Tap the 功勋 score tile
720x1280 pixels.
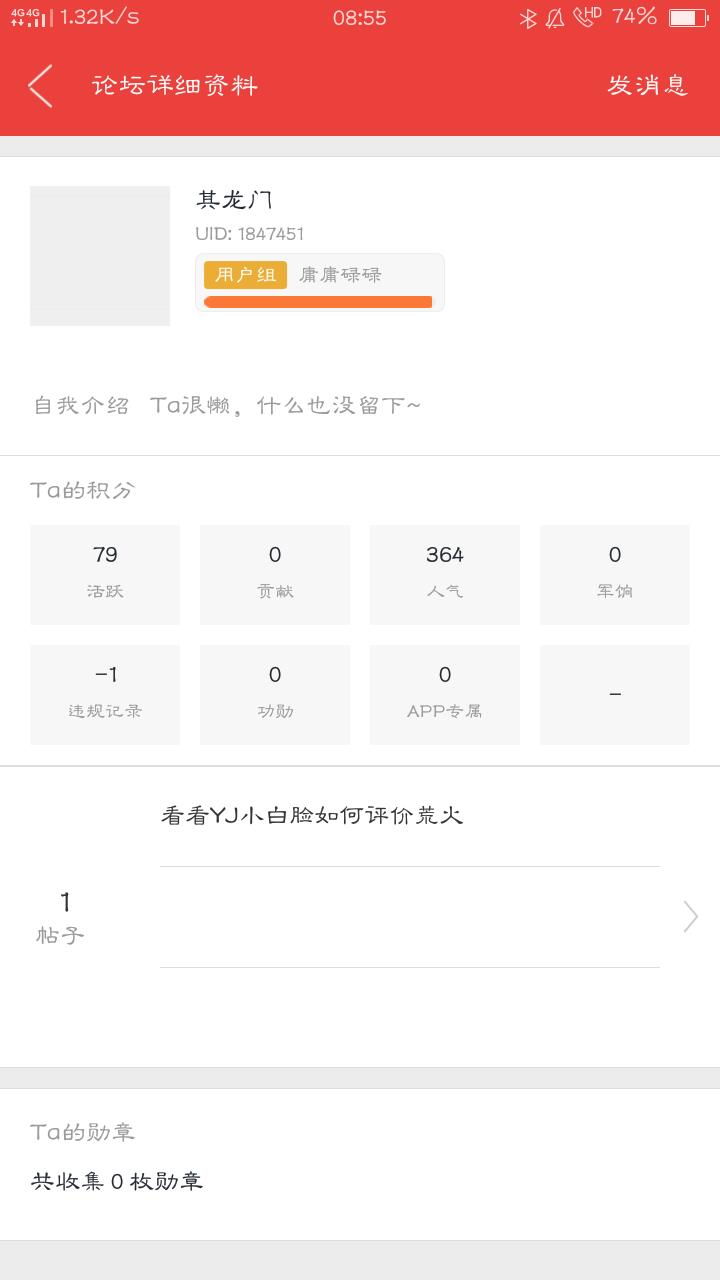(x=275, y=695)
